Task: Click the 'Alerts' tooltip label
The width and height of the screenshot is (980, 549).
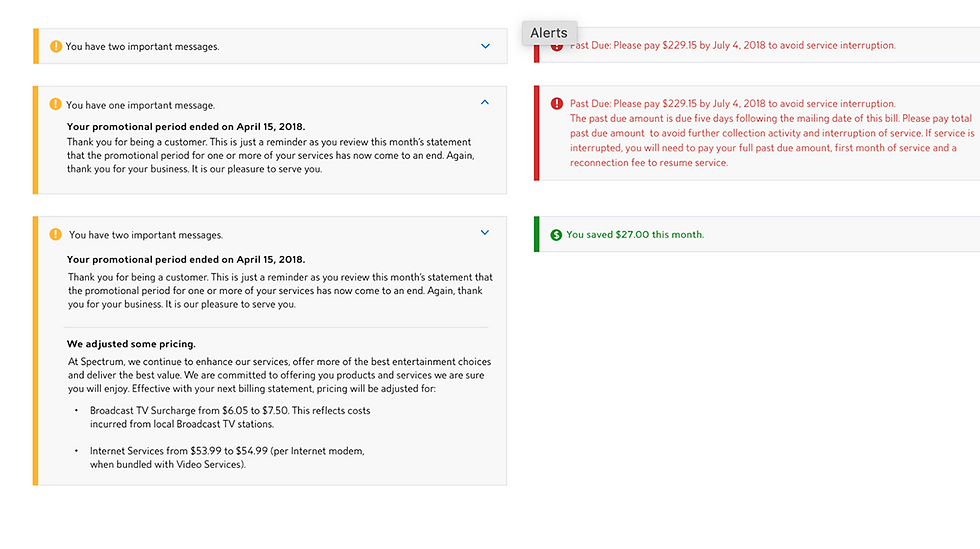Action: tap(549, 33)
